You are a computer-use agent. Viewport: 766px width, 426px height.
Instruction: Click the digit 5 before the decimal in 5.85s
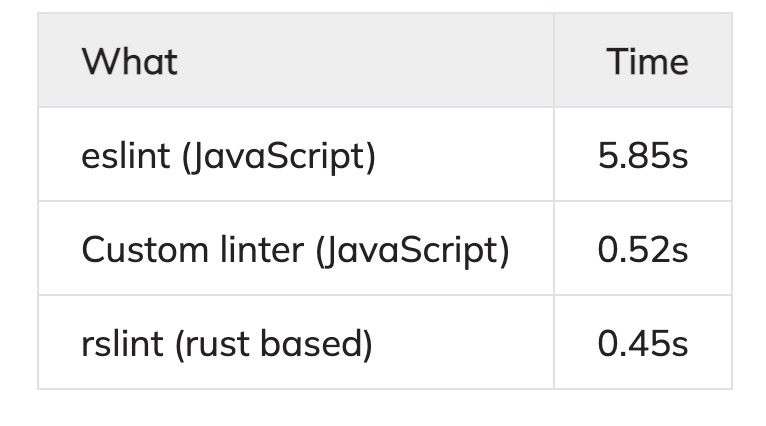click(x=607, y=157)
